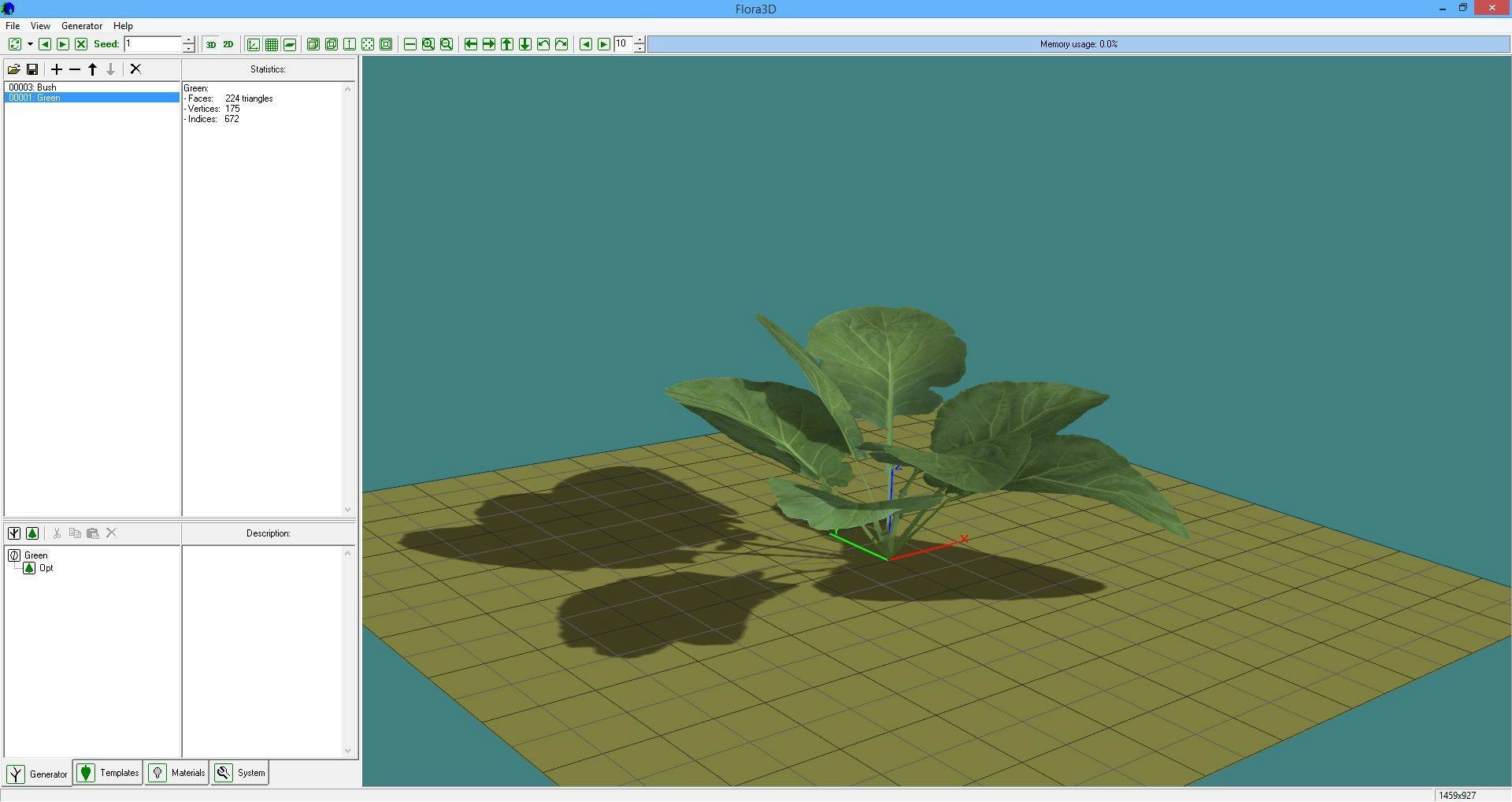Screen dimensions: 1512x802
Task: Open the File menu
Action: coord(13,26)
